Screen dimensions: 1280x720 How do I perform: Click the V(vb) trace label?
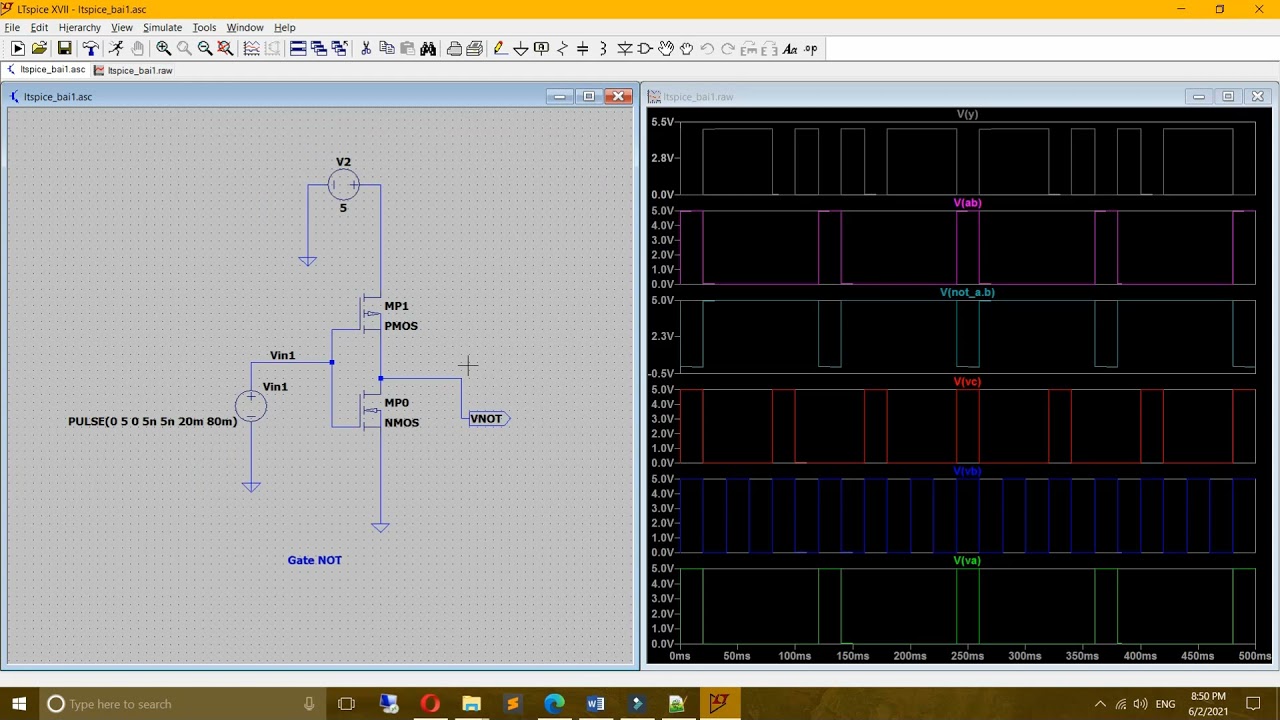click(x=967, y=471)
